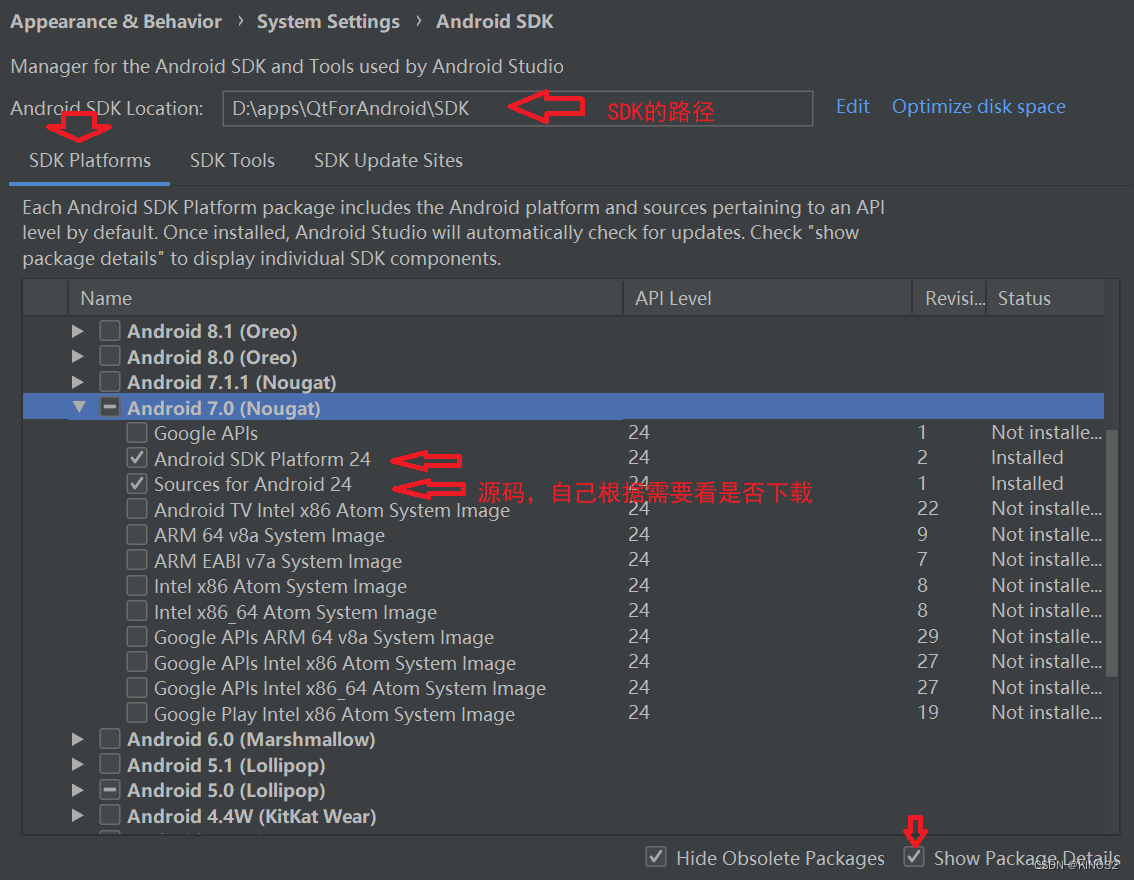1134x880 pixels.
Task: Select the Android SDK Platform 24 row text
Action: pyautogui.click(x=262, y=459)
